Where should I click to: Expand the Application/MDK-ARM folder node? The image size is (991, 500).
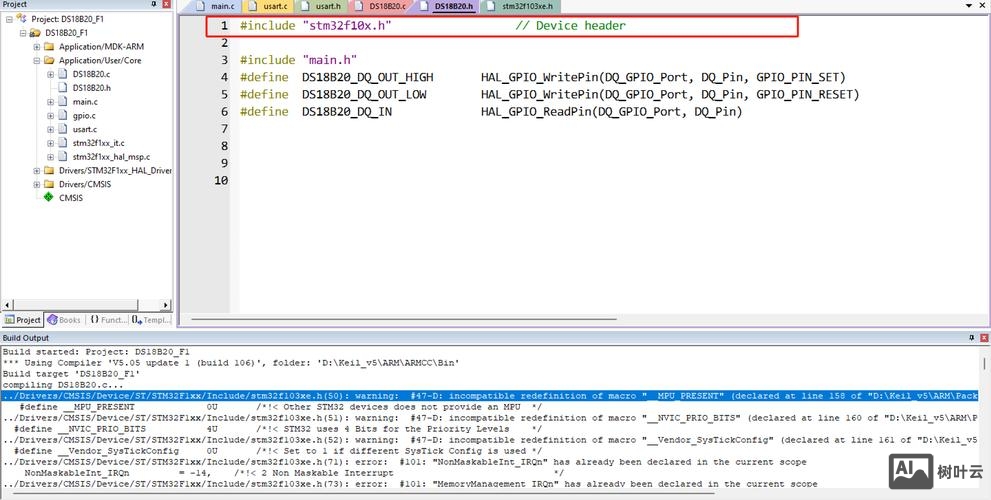pos(37,46)
